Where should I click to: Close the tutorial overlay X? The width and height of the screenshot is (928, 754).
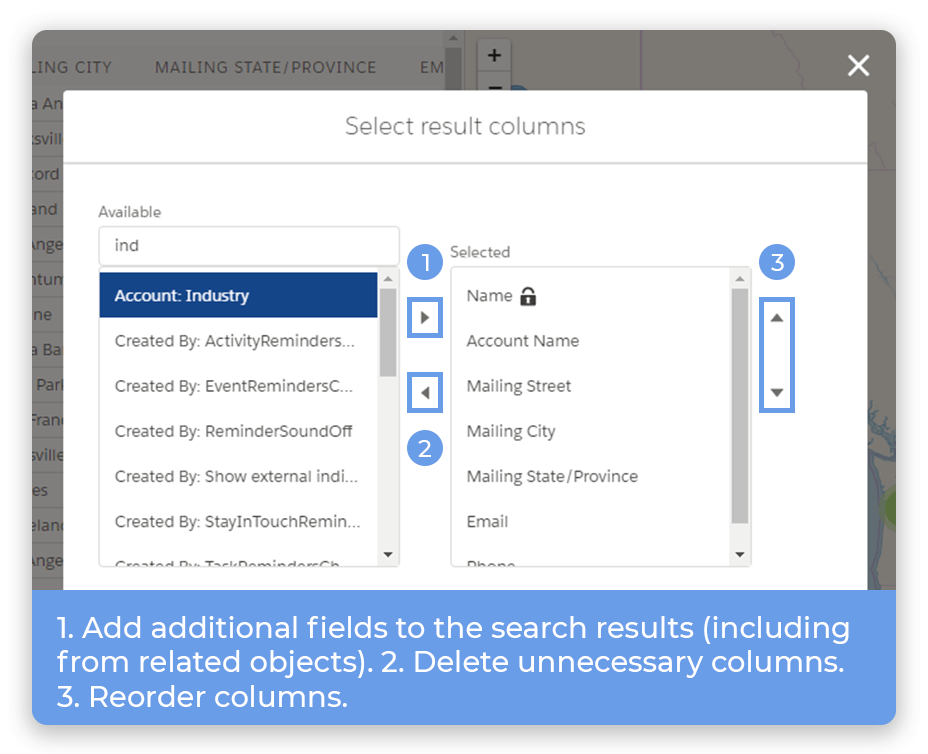coord(858,65)
